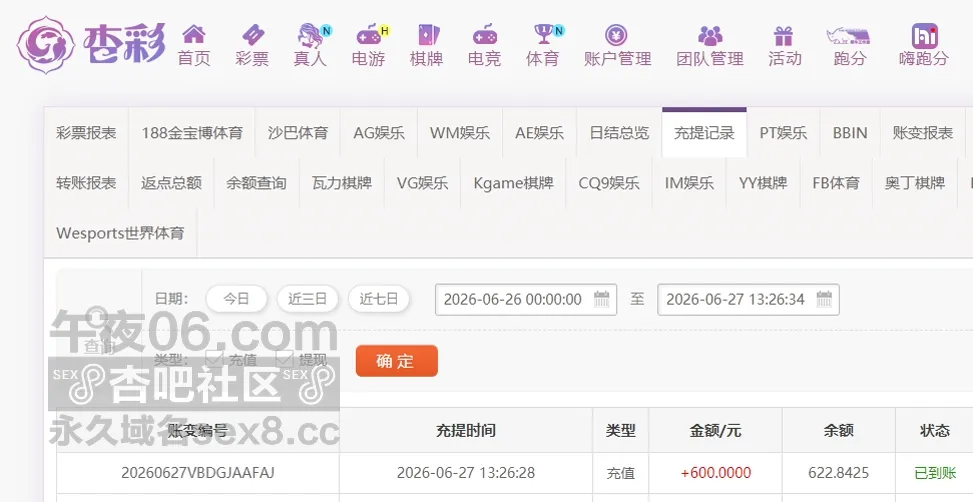Click timestamp 2026-06-27 13:26:28 cell

tap(466, 473)
